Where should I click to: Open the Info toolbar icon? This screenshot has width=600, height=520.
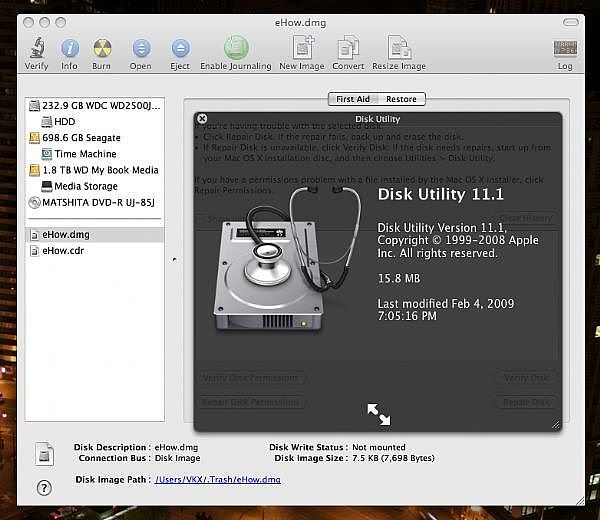[69, 48]
